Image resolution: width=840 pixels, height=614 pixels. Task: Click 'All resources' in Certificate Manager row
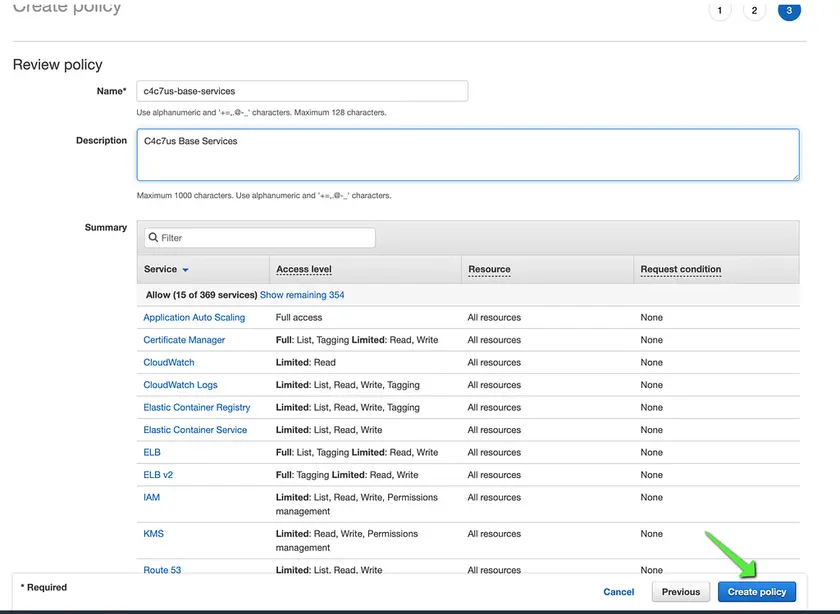(494, 340)
